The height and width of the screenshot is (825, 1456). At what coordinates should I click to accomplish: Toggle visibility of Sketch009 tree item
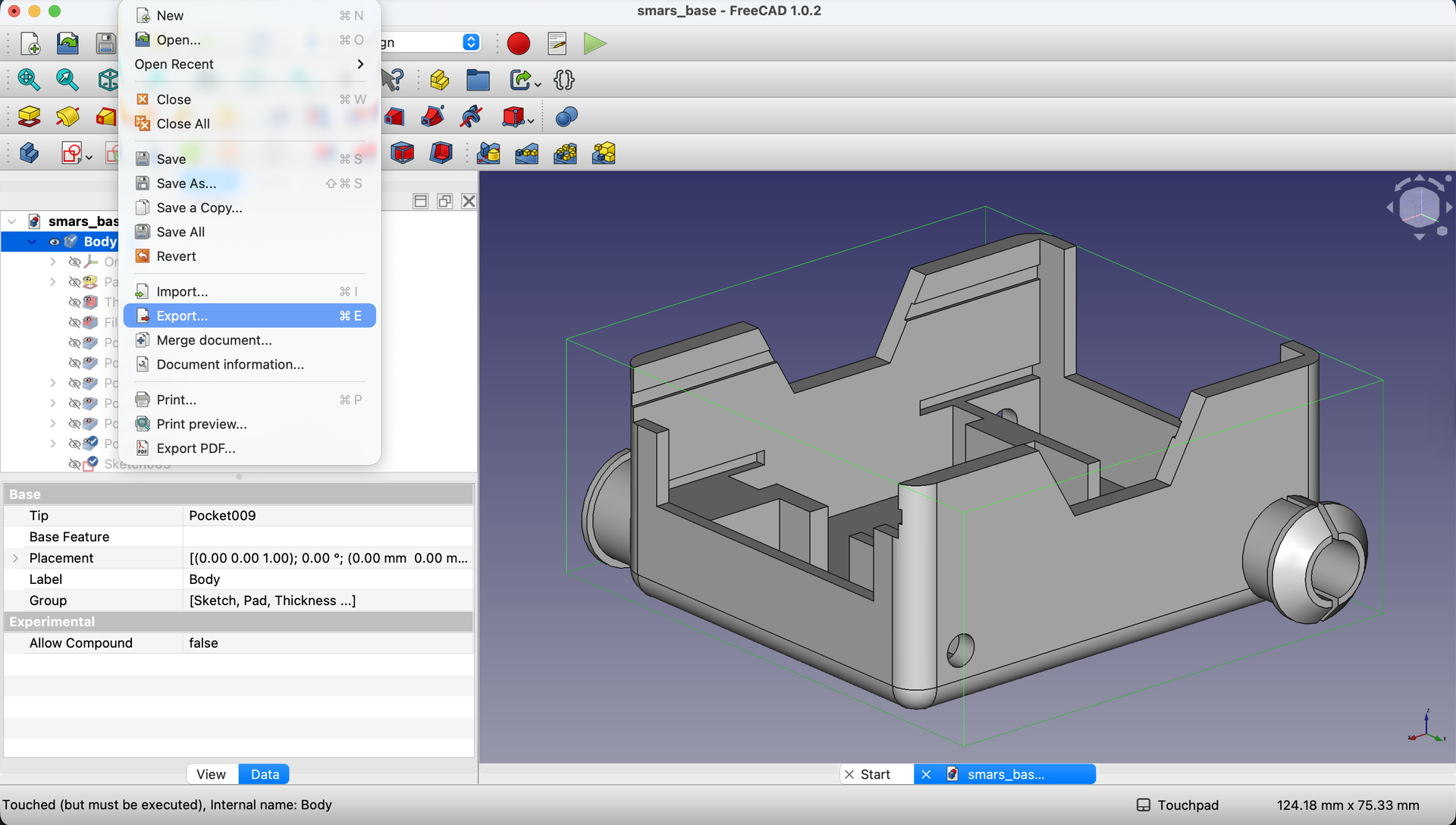74,463
